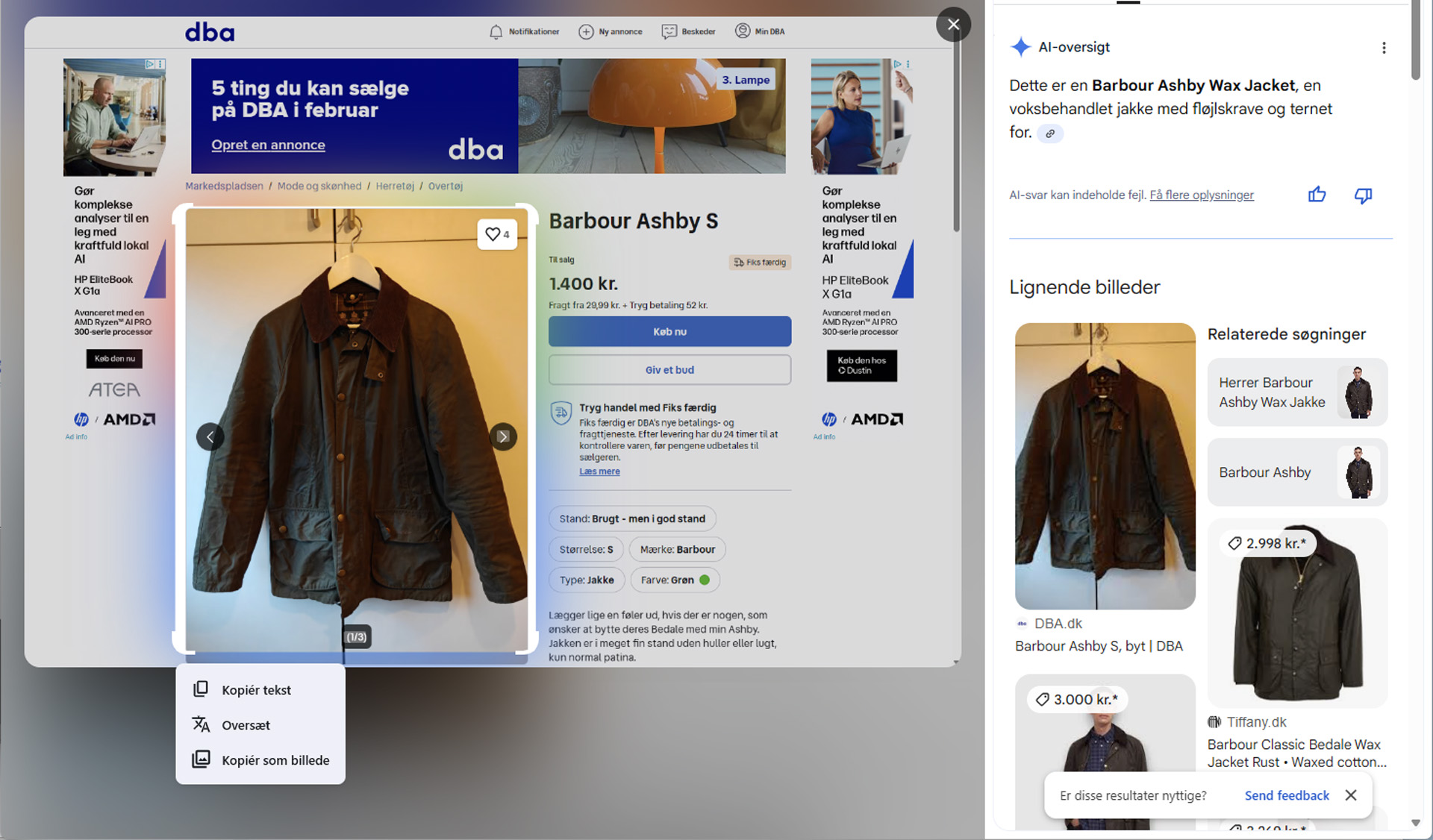Select 'Kopiér tekst' from the popup menu
The height and width of the screenshot is (840, 1433).
pos(256,690)
